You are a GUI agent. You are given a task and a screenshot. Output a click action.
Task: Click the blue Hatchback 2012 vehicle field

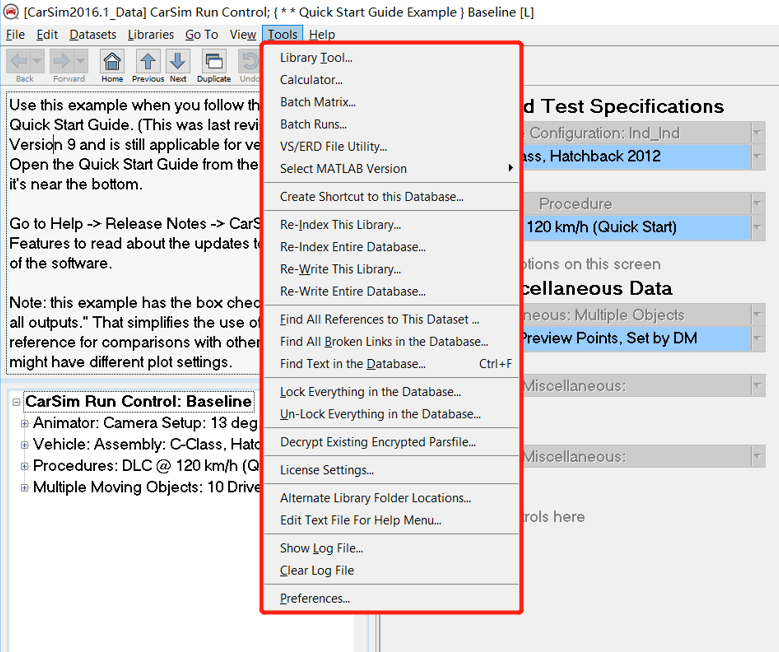pos(636,157)
